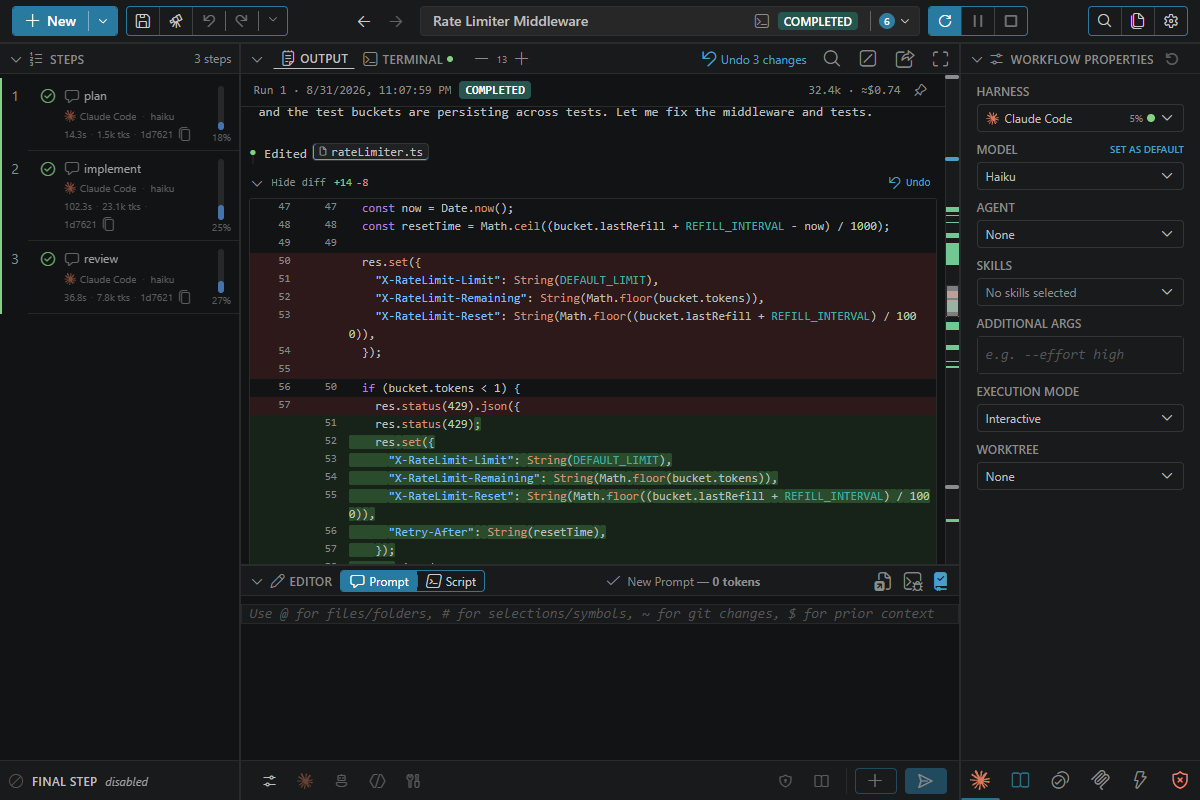1200x800 pixels.
Task: Go back with the left arrow
Action: (x=364, y=21)
